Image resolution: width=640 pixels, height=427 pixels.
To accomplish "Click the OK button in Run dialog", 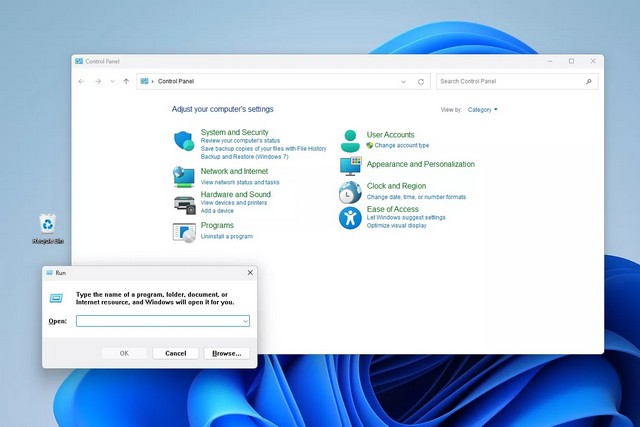I will (x=124, y=354).
